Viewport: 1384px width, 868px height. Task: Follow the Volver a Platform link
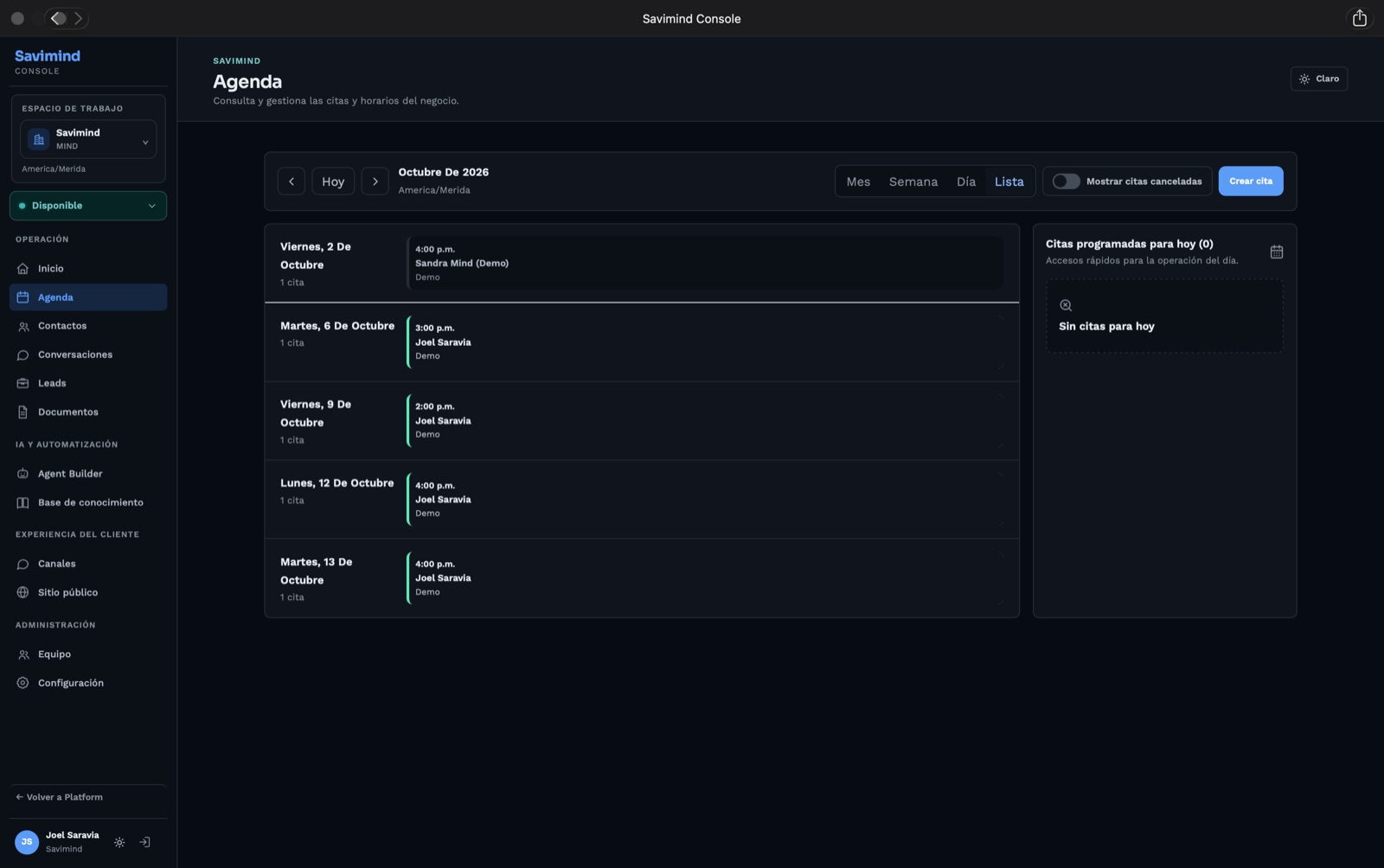click(x=60, y=797)
